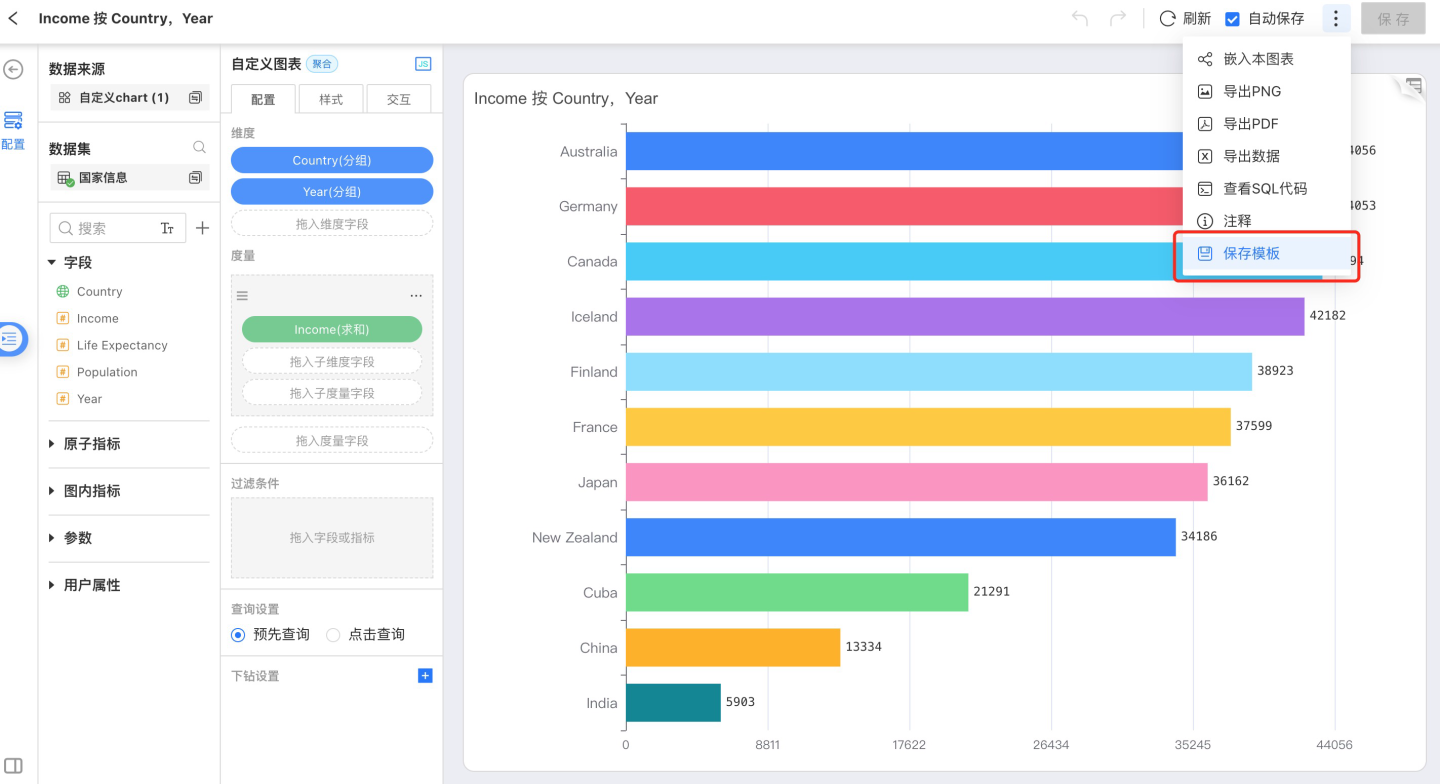Select the 预先查询 radio button

pos(238,635)
